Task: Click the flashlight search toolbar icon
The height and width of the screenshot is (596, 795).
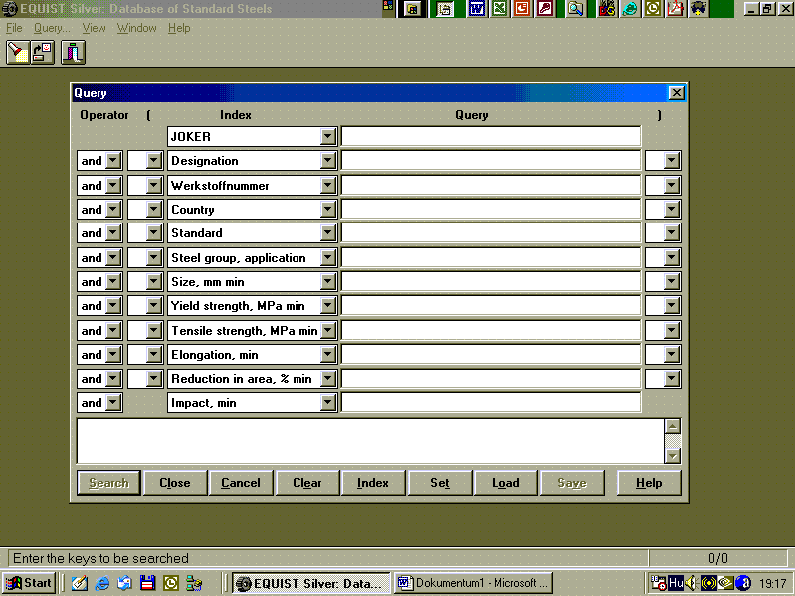Action: coord(18,53)
